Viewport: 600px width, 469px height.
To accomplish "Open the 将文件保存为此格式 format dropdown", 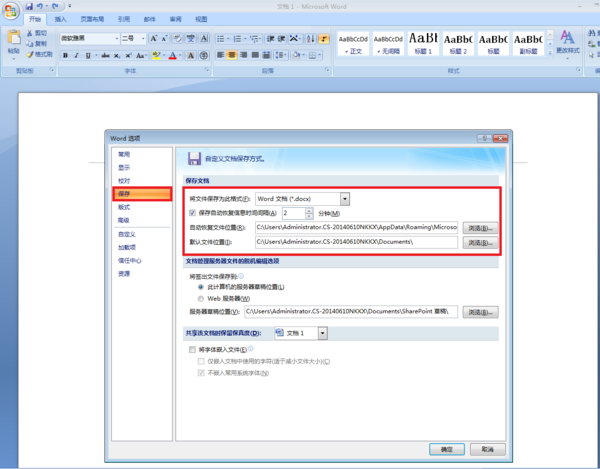I will coord(345,199).
